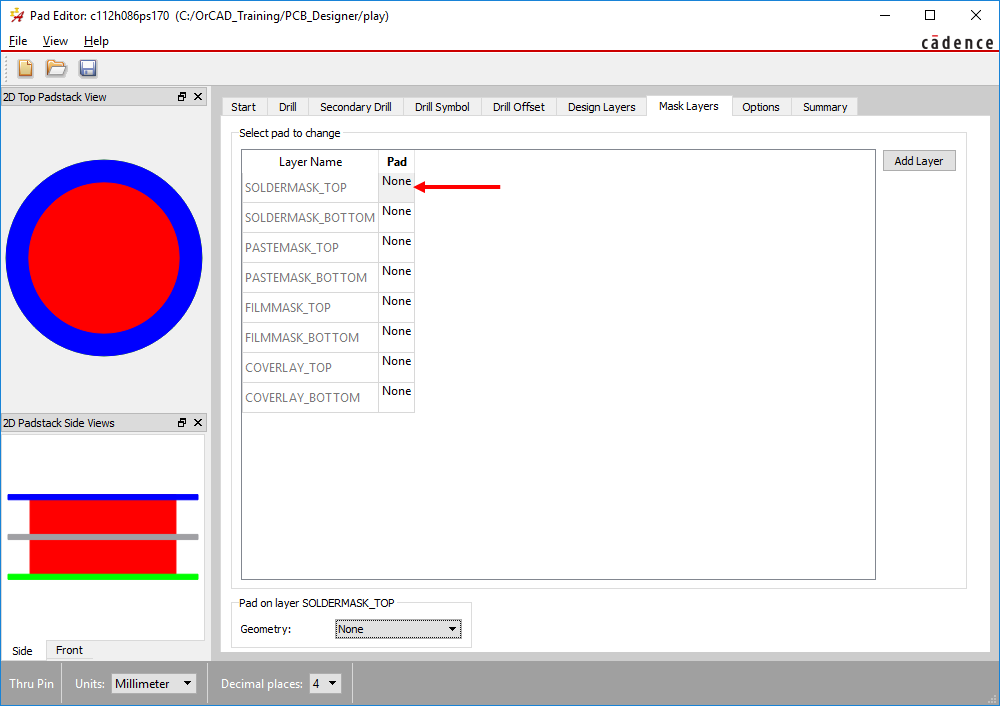Image resolution: width=1000 pixels, height=706 pixels.
Task: Click the Open folder toolbar icon
Action: click(56, 68)
